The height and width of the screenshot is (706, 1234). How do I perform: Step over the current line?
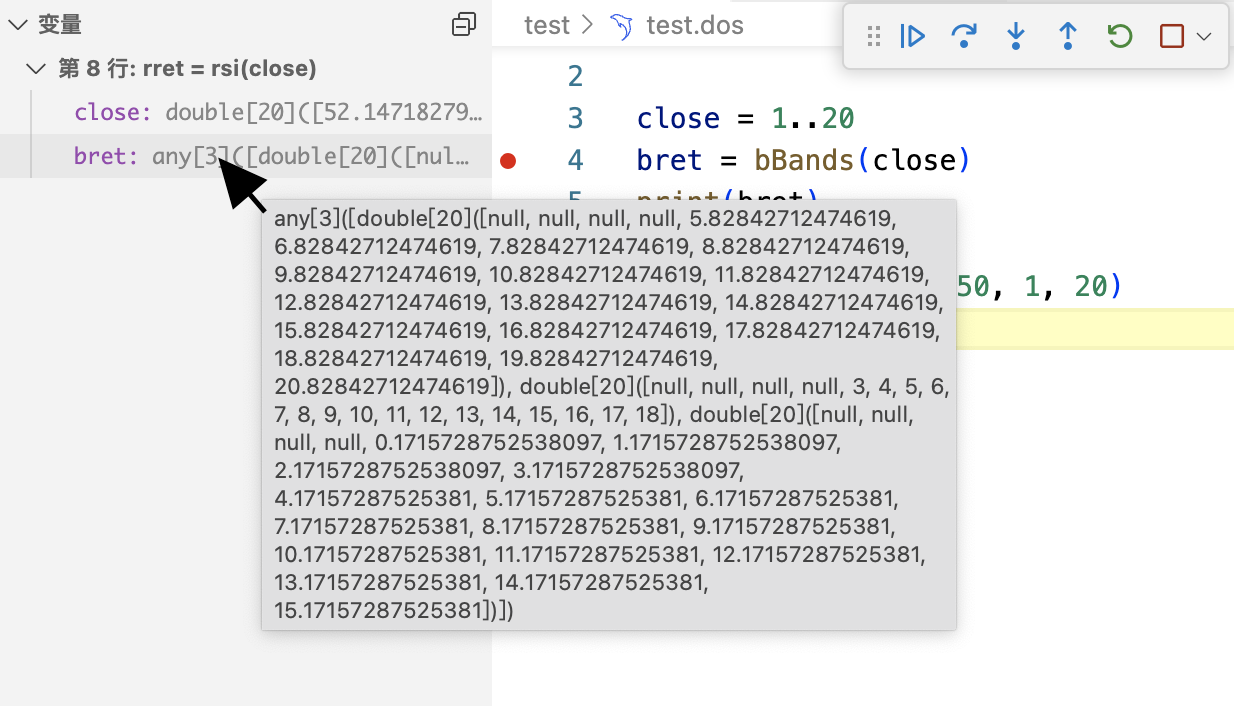click(964, 37)
